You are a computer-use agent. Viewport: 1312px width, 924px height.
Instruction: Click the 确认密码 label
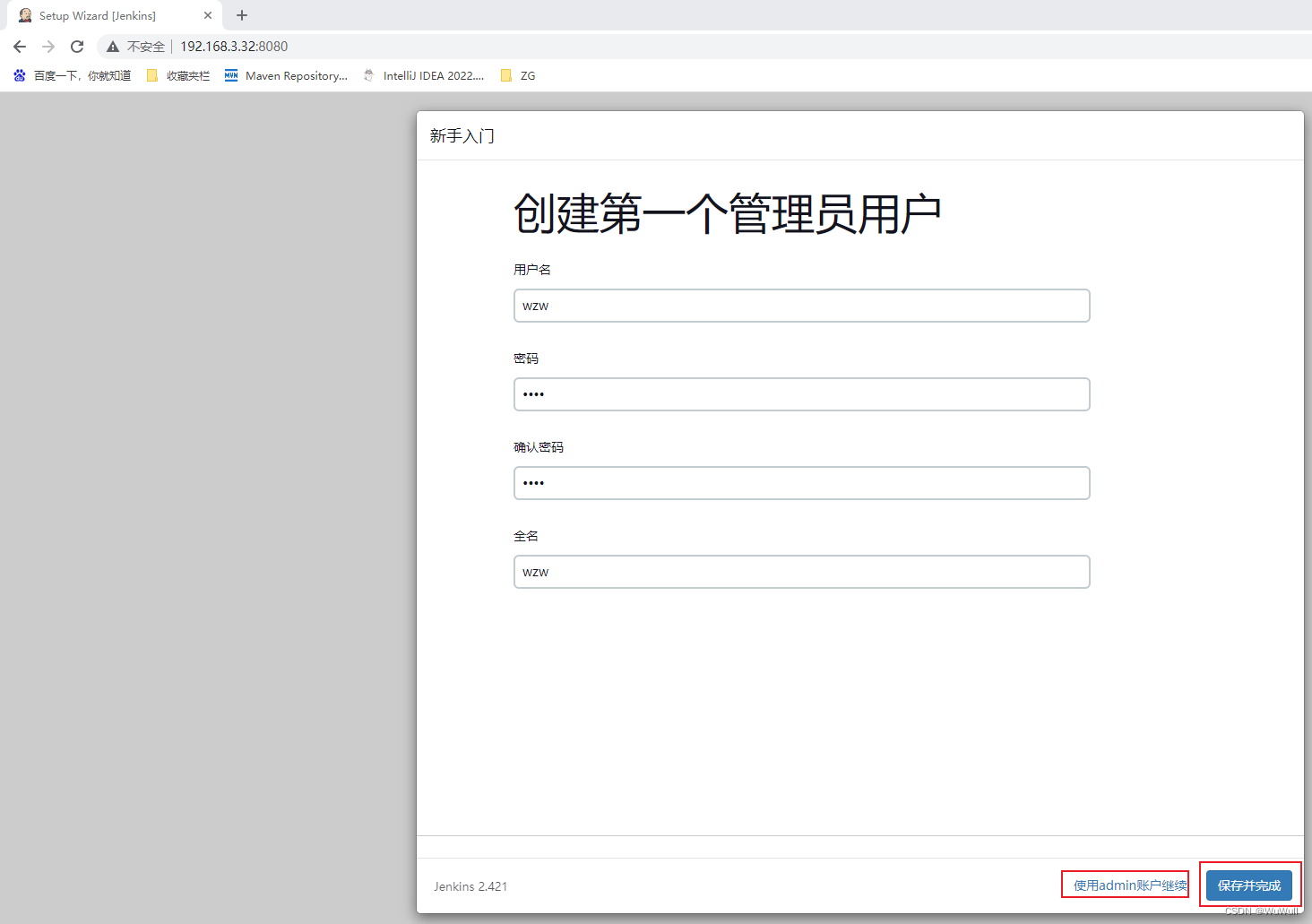539,447
